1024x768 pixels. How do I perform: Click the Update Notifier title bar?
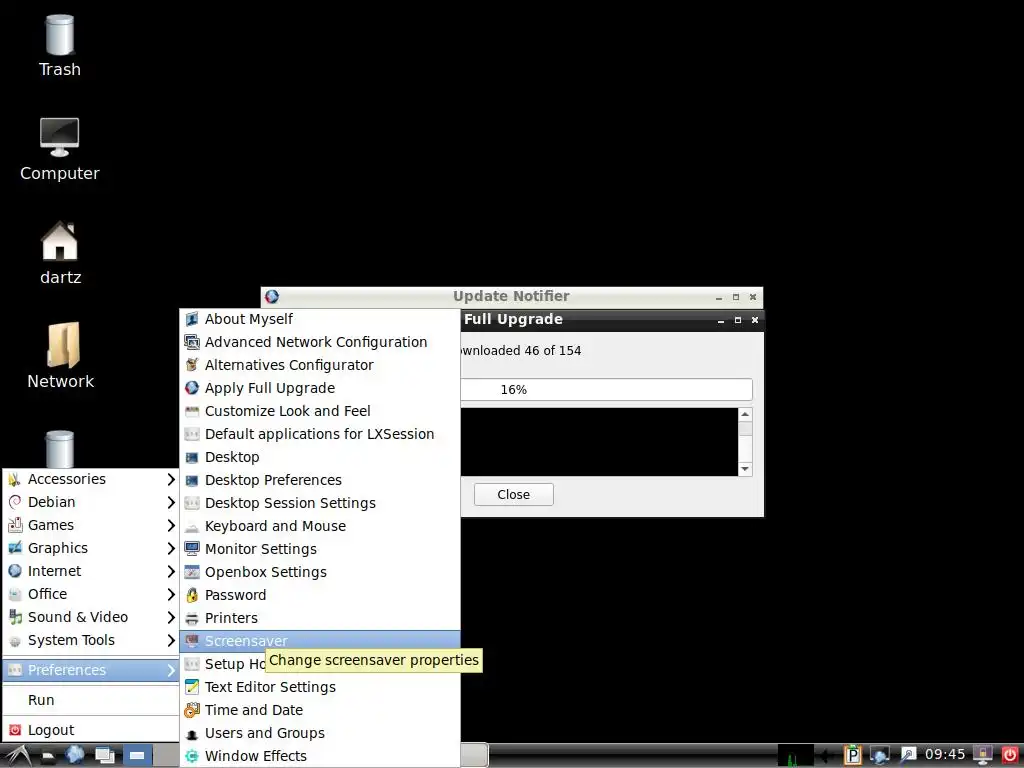[x=511, y=296]
